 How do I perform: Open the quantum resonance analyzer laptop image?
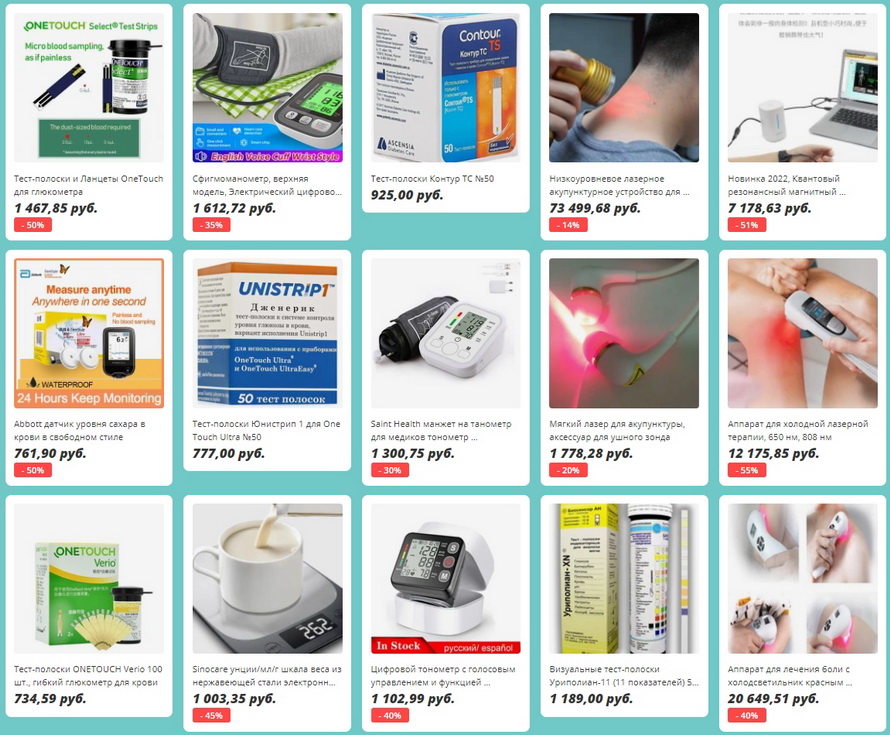click(802, 87)
